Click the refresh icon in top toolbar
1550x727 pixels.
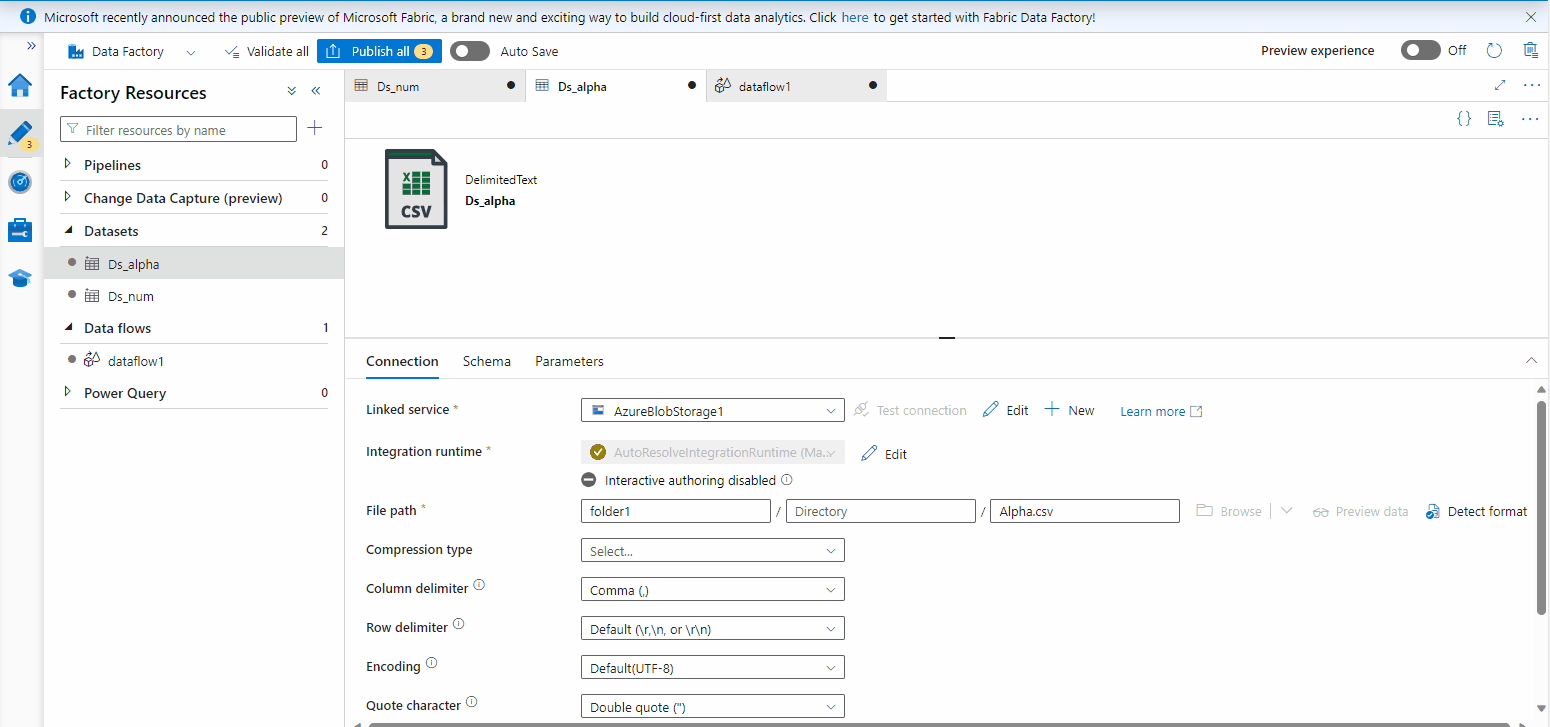tap(1495, 51)
